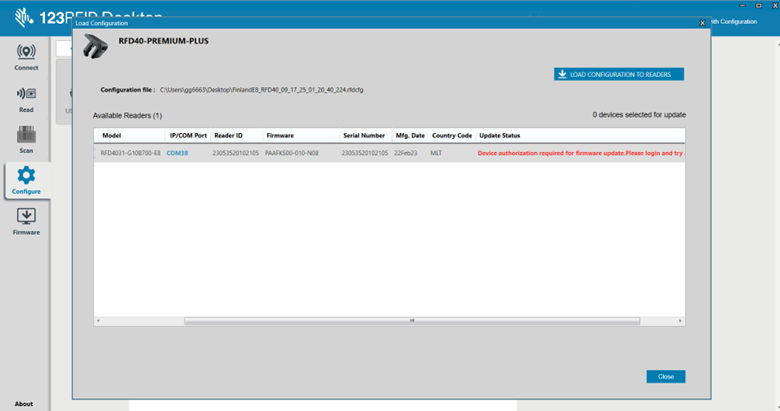Open the Connect section in sidebar
The height and width of the screenshot is (411, 780).
pyautogui.click(x=26, y=57)
